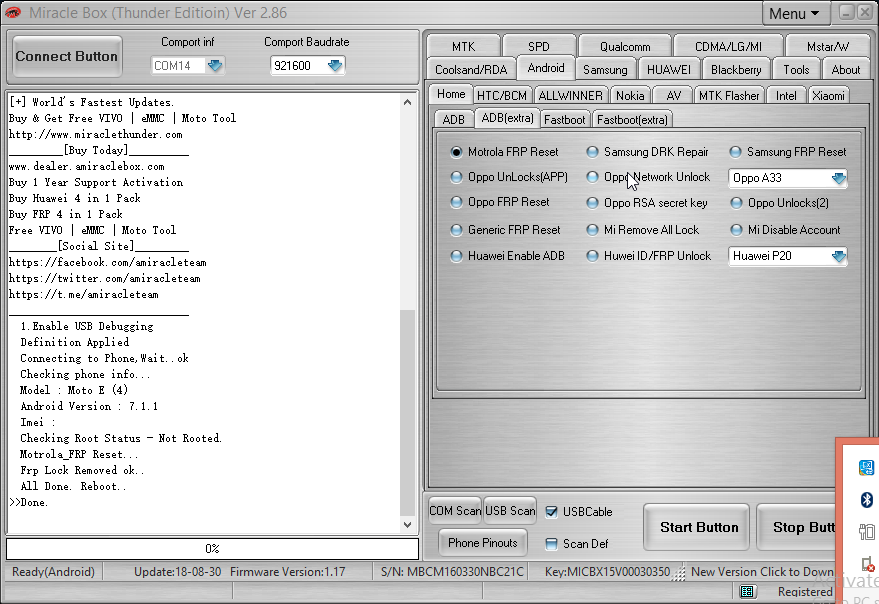
Task: Switch to the Samsung tab
Action: (605, 70)
